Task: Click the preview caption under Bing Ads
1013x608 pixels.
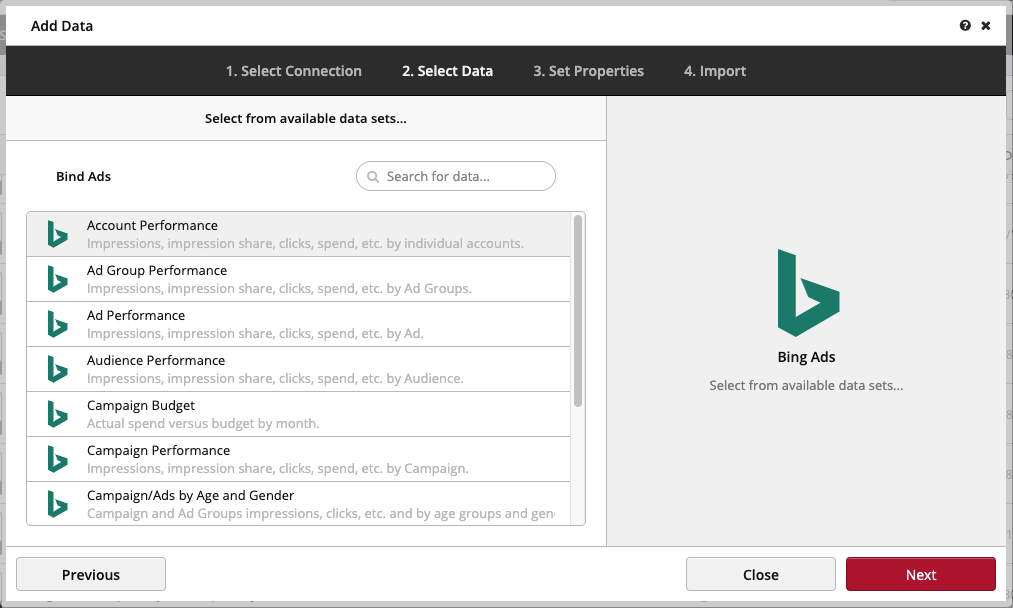Action: click(806, 386)
